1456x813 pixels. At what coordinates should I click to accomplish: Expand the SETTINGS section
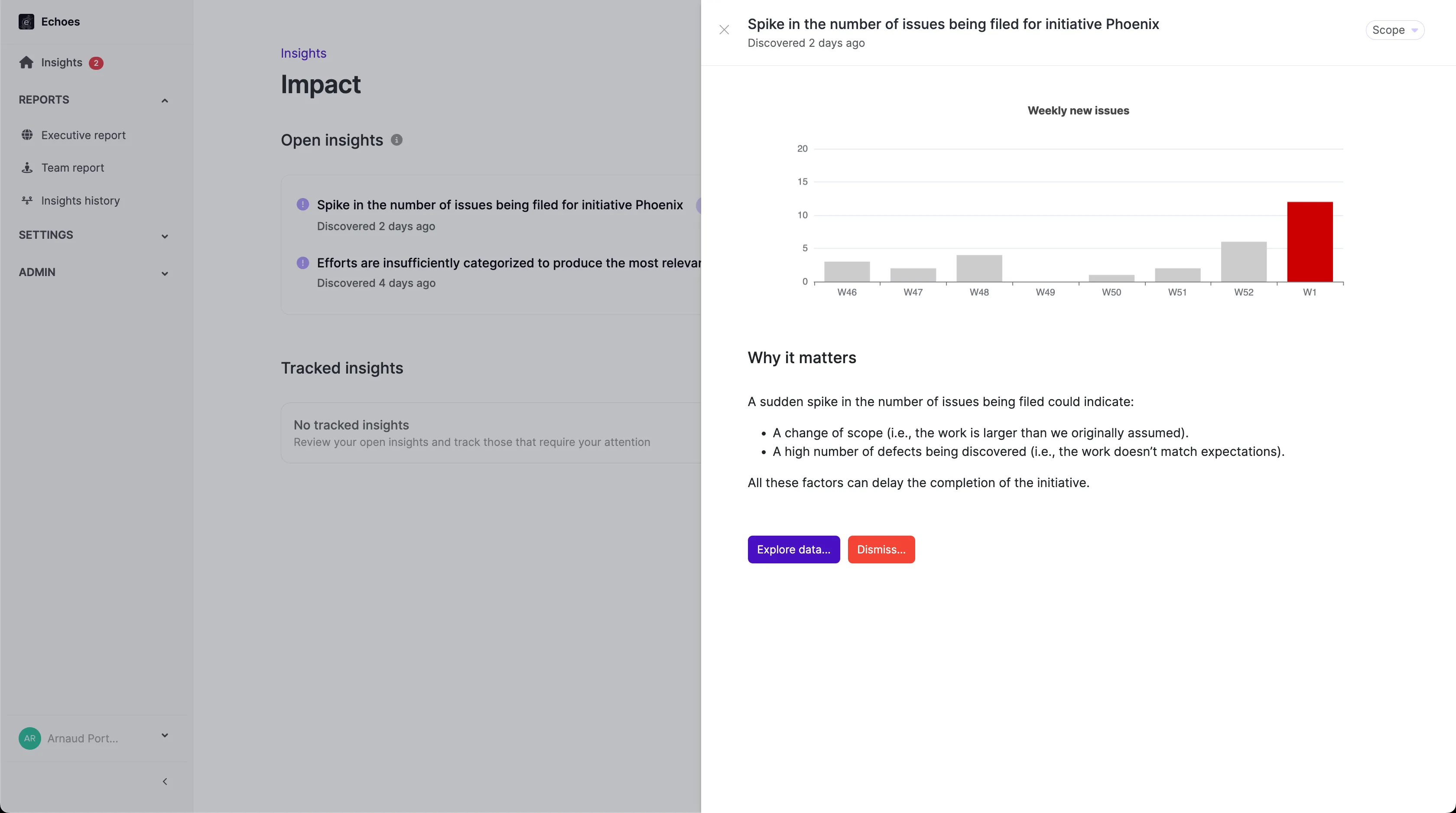[x=165, y=236]
